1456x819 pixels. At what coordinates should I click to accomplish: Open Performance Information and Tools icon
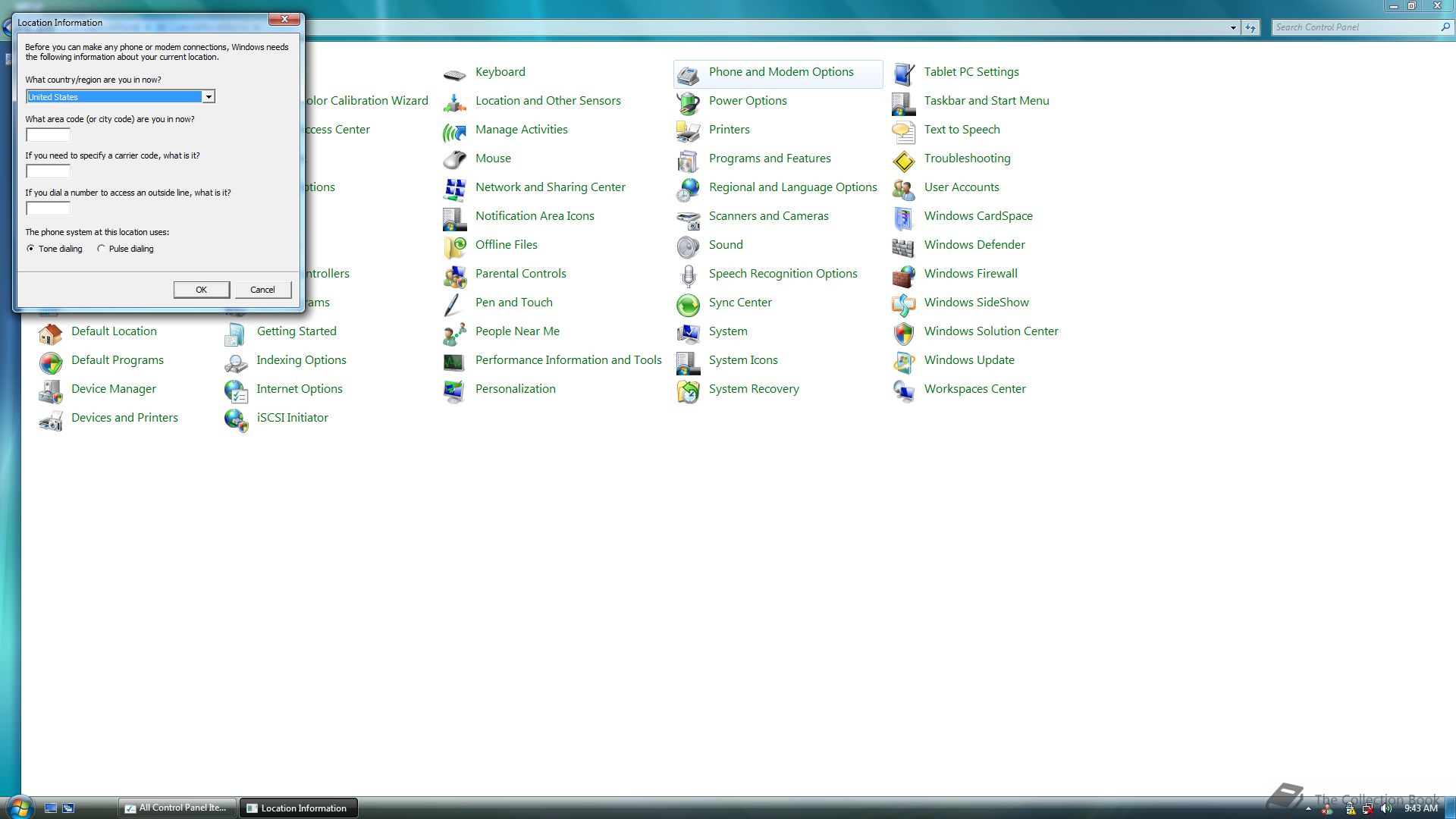[x=454, y=362]
